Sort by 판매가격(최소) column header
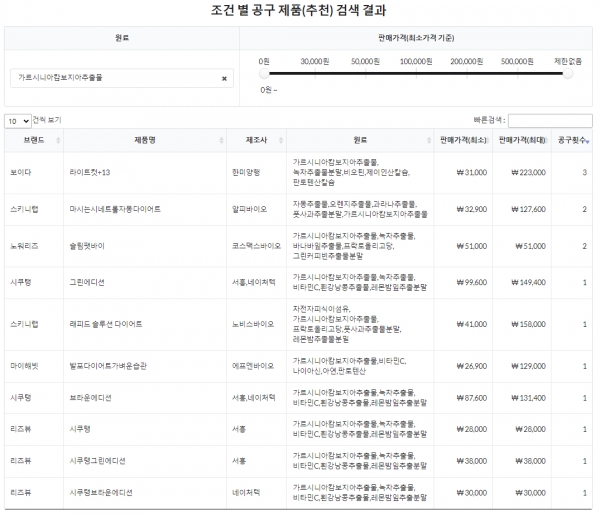 [x=463, y=140]
